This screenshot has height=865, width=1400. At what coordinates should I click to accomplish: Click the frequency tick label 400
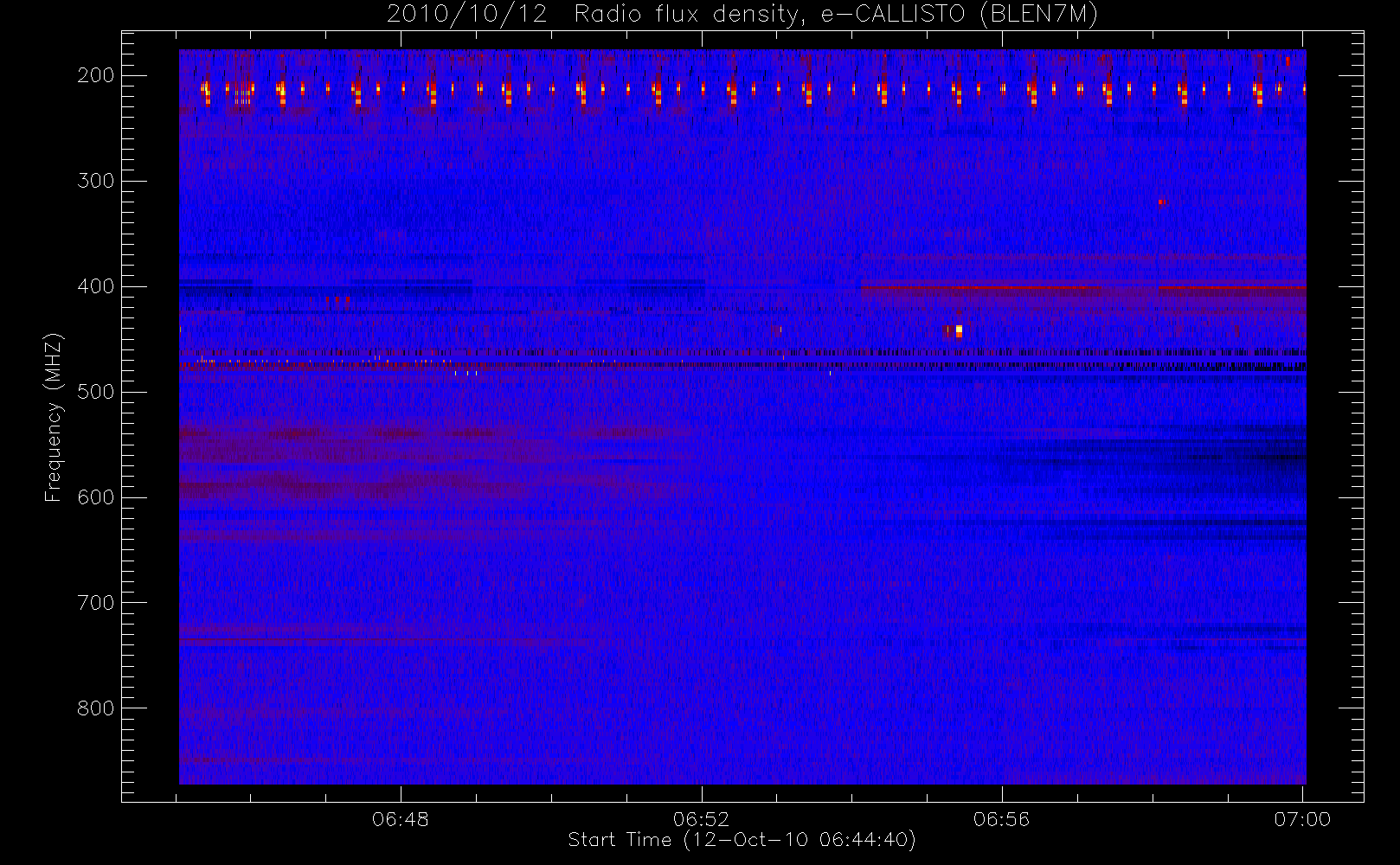tap(96, 286)
